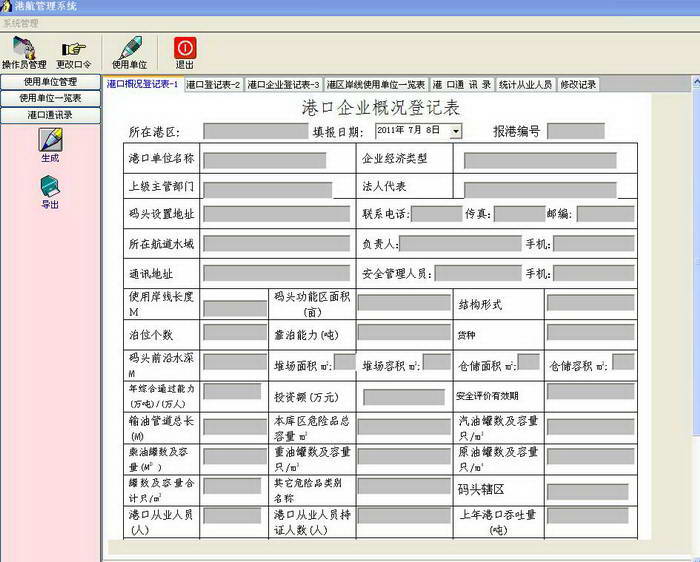Click the 其它危险品类别名称 input field
This screenshot has width=700, height=562.
pyautogui.click(x=404, y=486)
